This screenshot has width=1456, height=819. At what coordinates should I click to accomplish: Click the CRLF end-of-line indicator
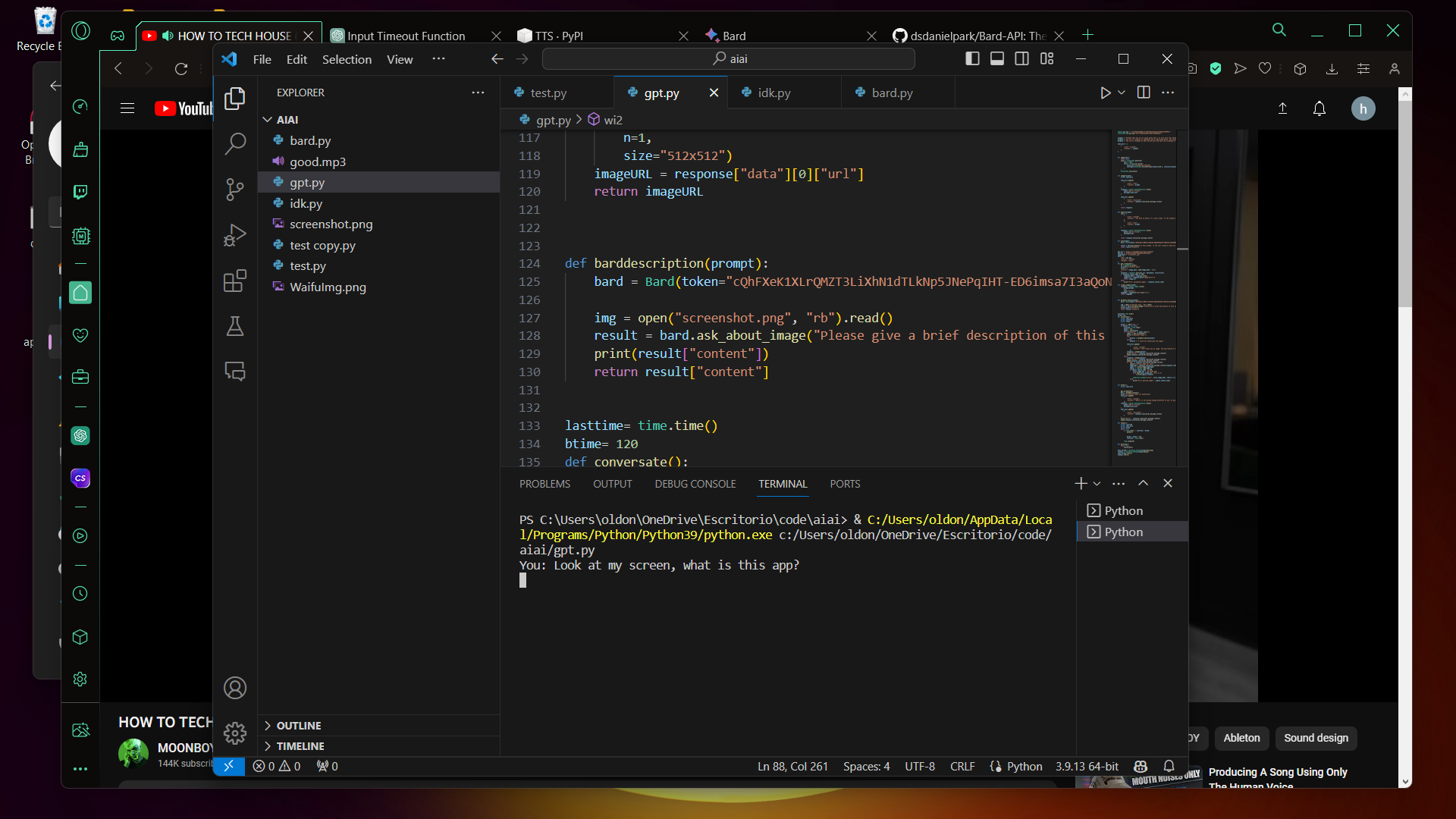(x=962, y=767)
